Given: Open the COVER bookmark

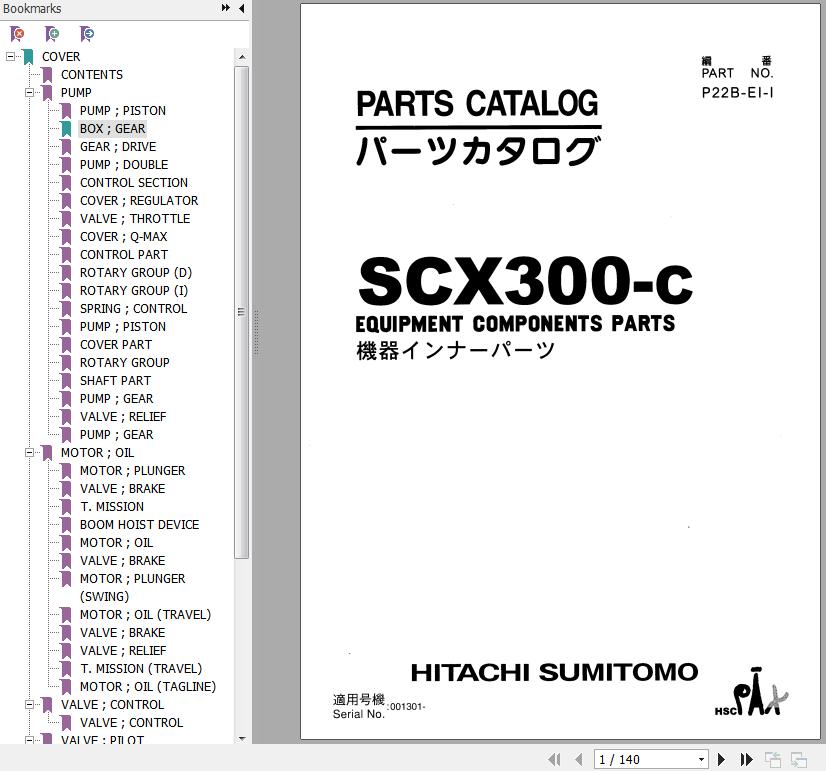Looking at the screenshot, I should [x=61, y=56].
